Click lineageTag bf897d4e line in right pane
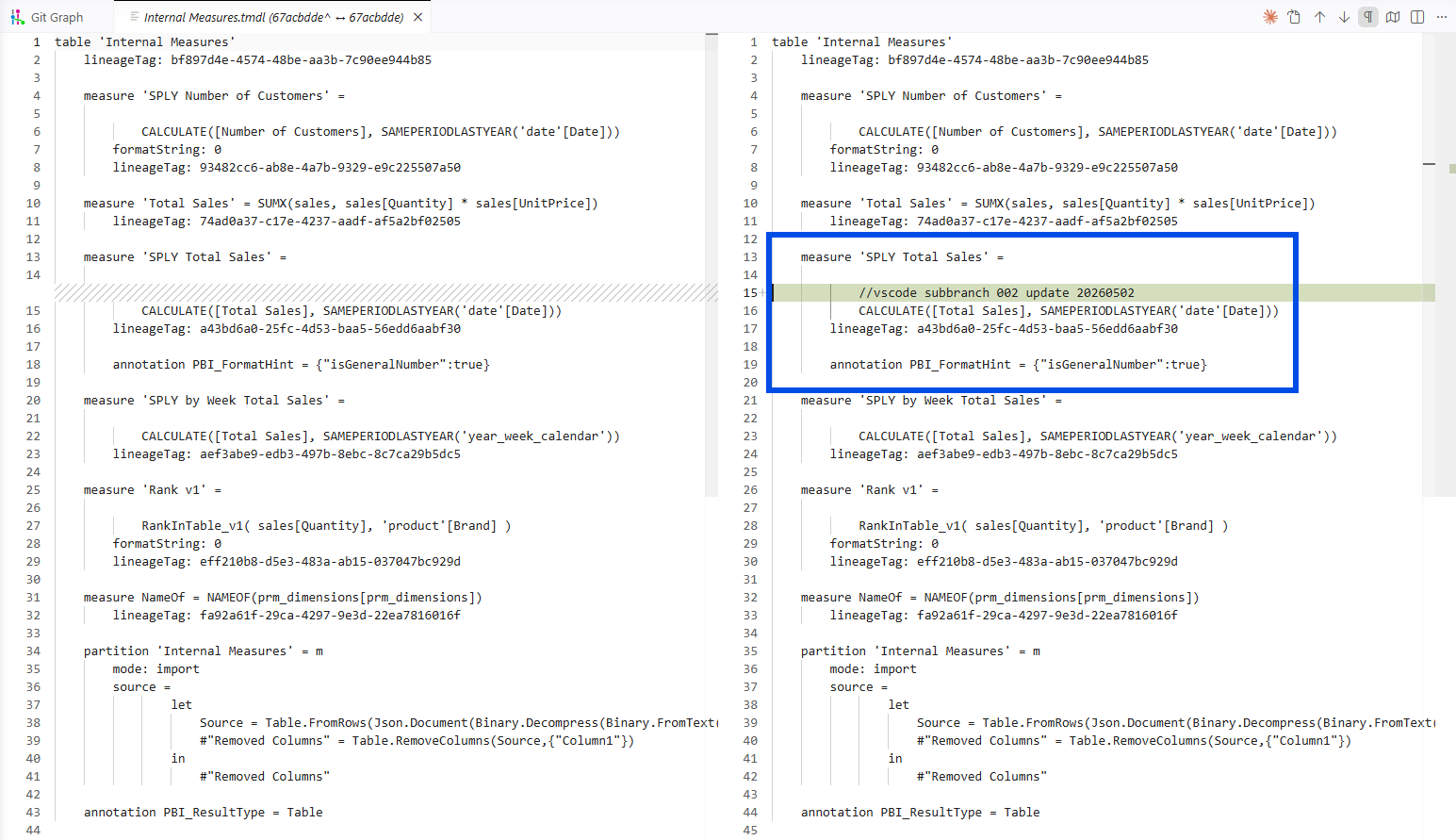 click(x=974, y=60)
